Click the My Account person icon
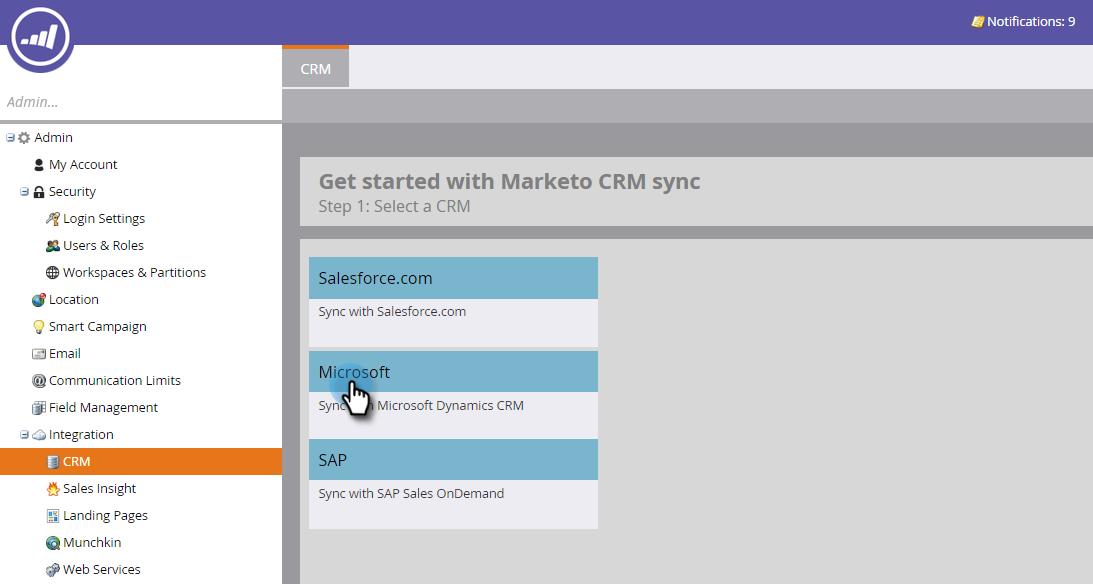The height and width of the screenshot is (584, 1093). [x=39, y=165]
